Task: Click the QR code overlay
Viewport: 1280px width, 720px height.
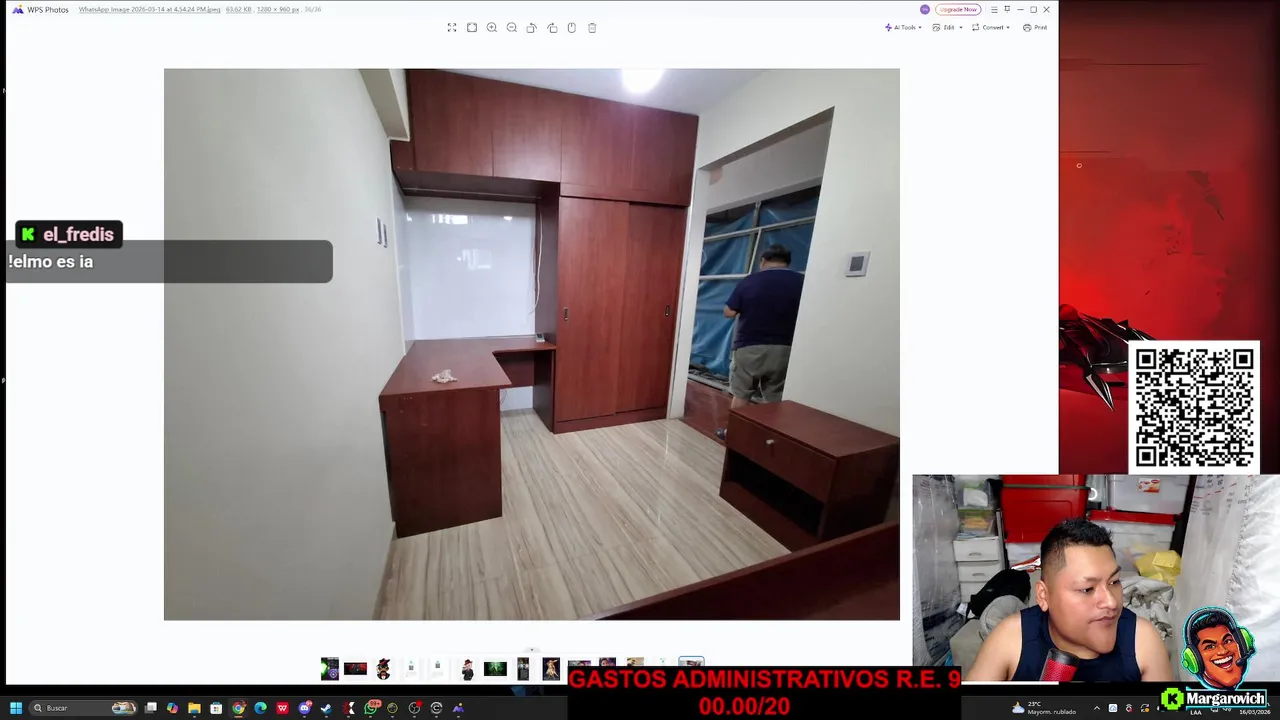Action: pos(1194,407)
